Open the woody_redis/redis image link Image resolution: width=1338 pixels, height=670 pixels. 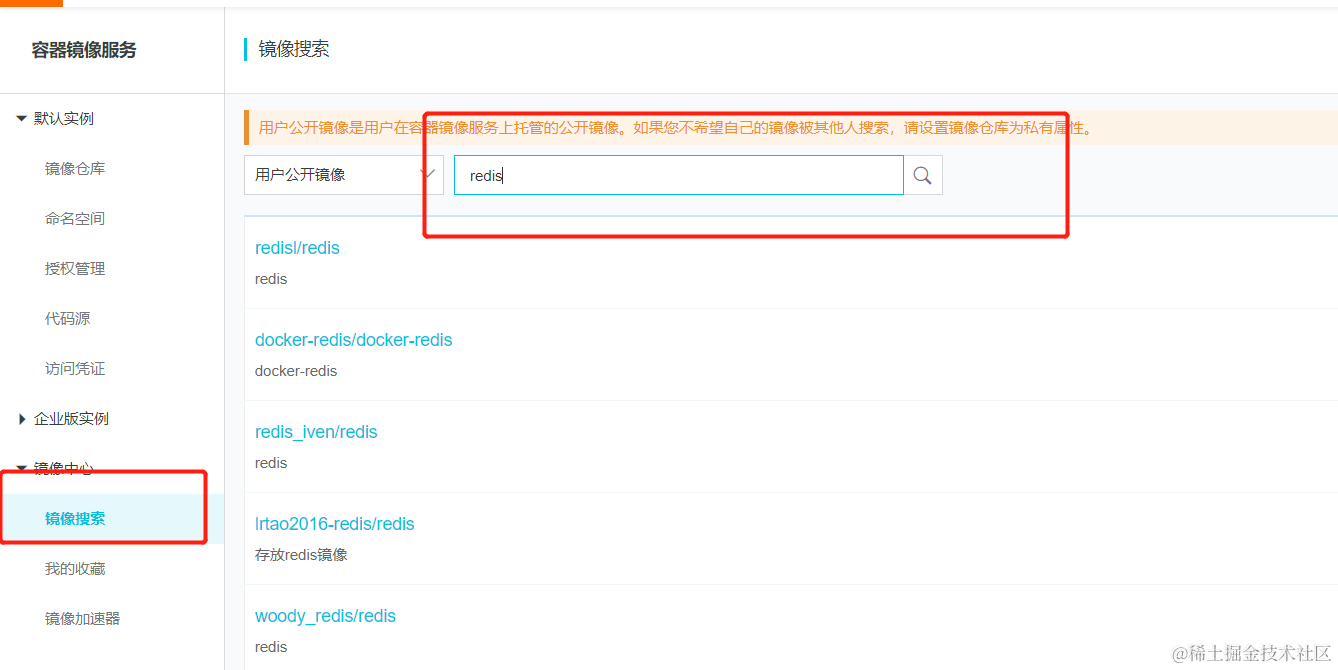pos(325,616)
